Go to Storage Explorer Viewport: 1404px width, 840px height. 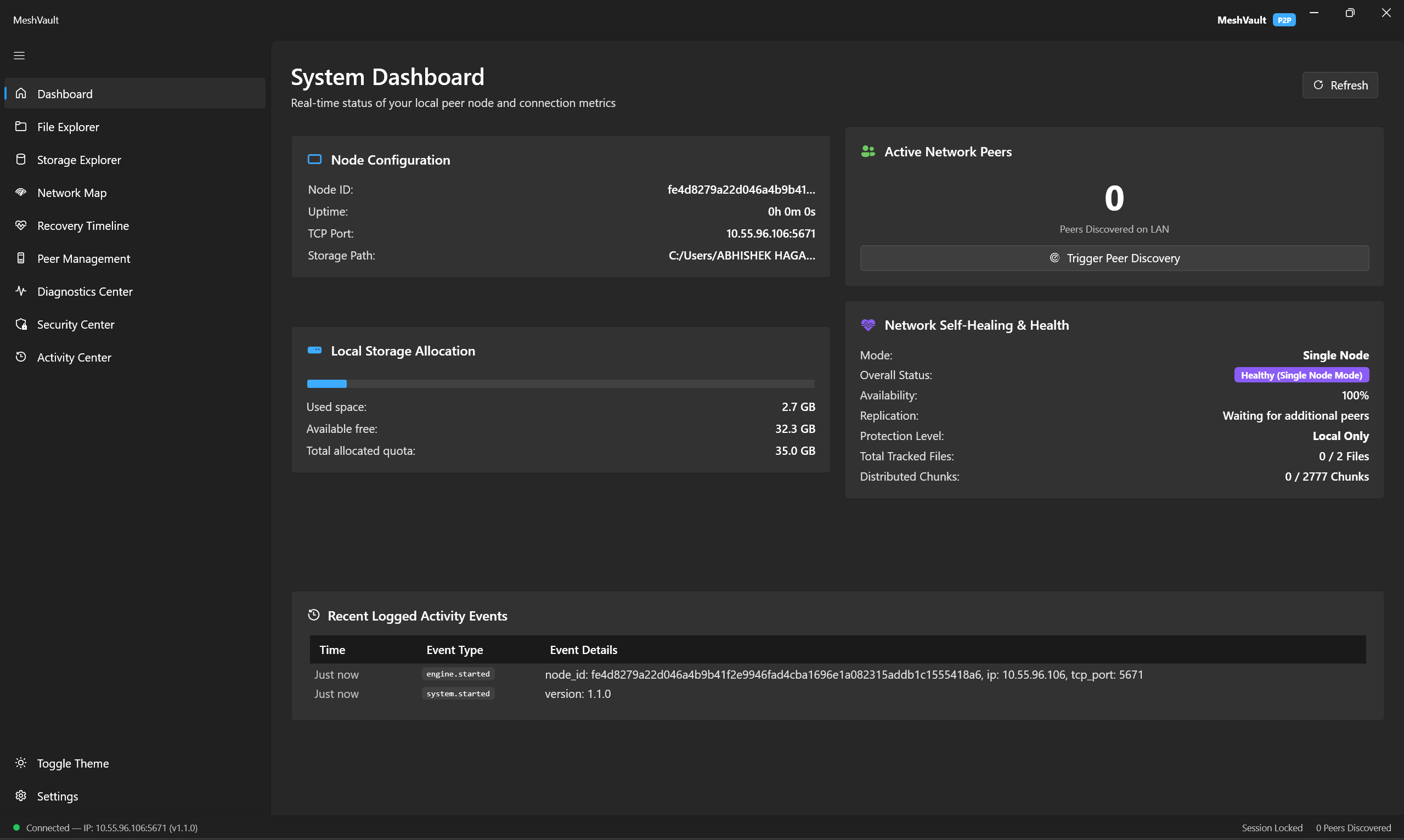(134, 160)
